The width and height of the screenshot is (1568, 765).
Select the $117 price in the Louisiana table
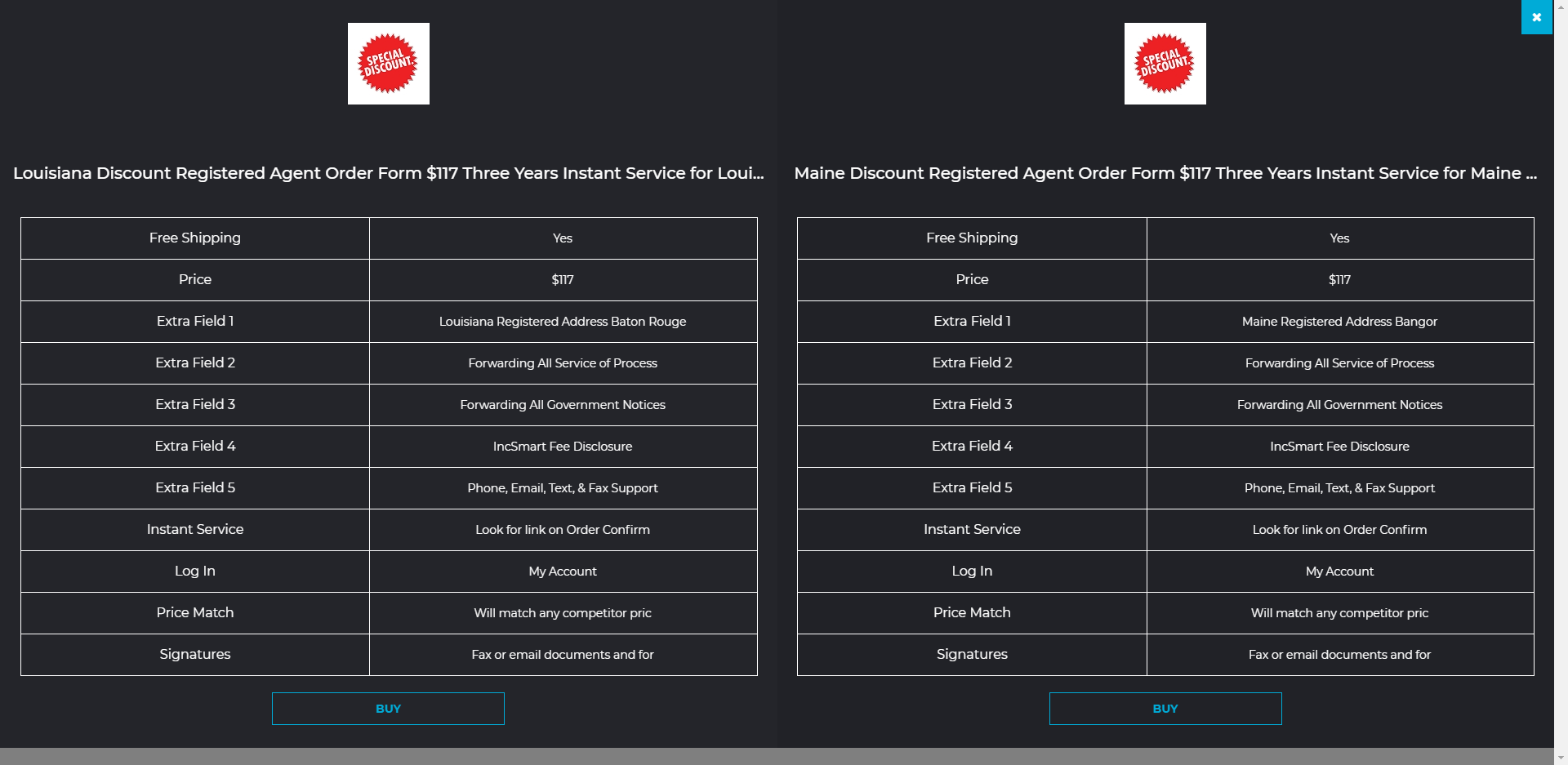click(562, 280)
